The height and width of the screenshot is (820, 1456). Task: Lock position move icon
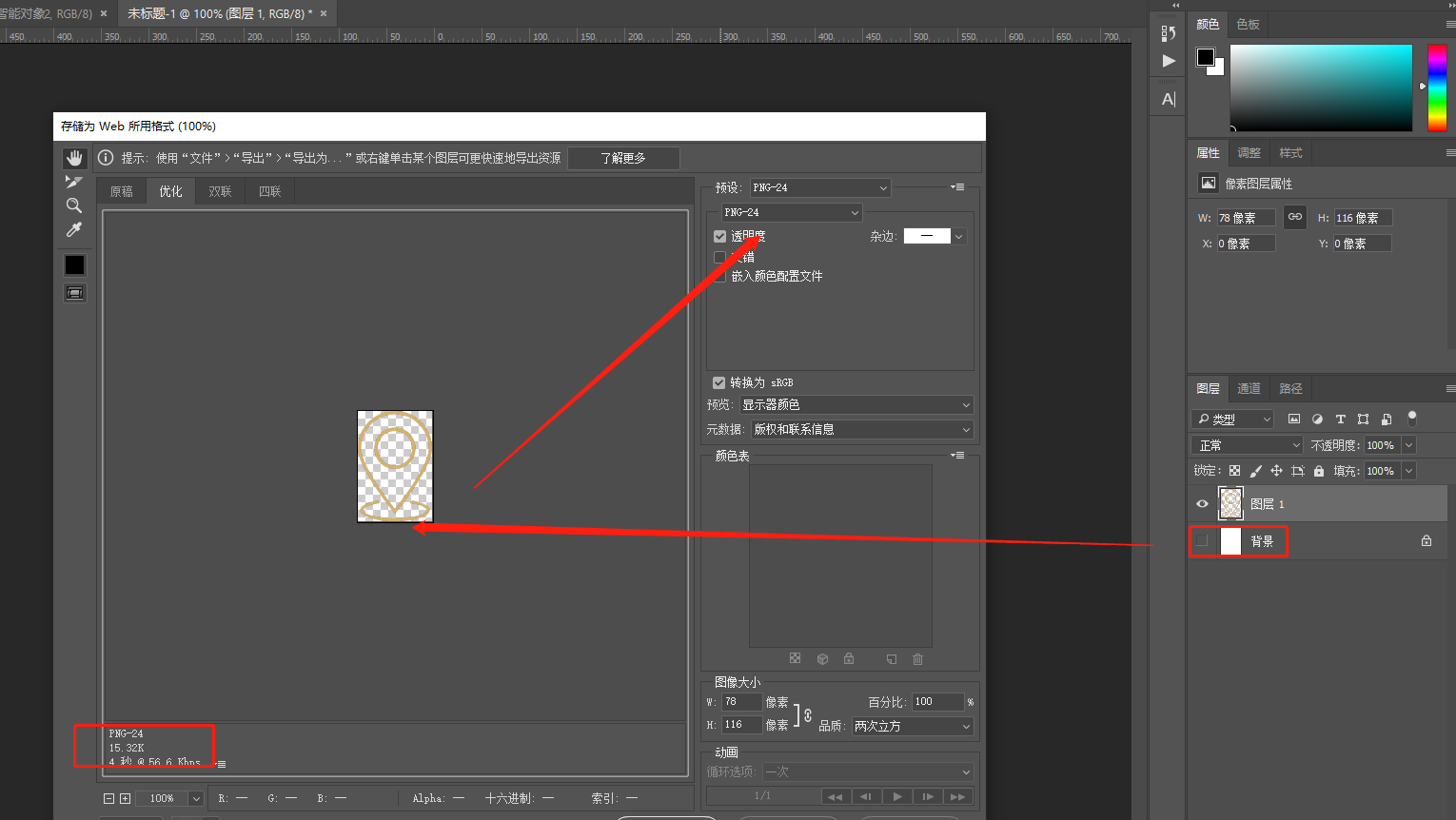(1276, 471)
